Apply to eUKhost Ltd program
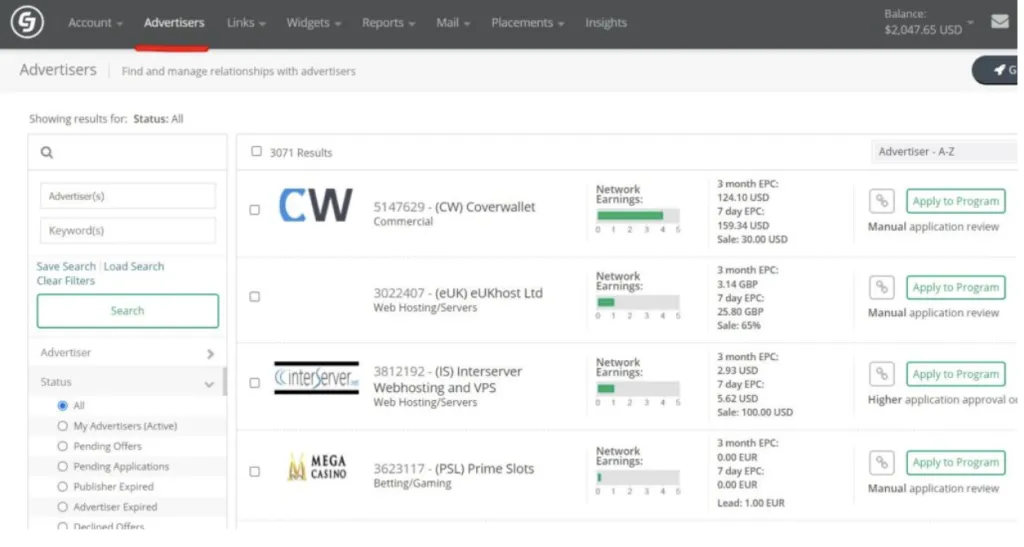The width and height of the screenshot is (1024, 547). pyautogui.click(x=955, y=287)
